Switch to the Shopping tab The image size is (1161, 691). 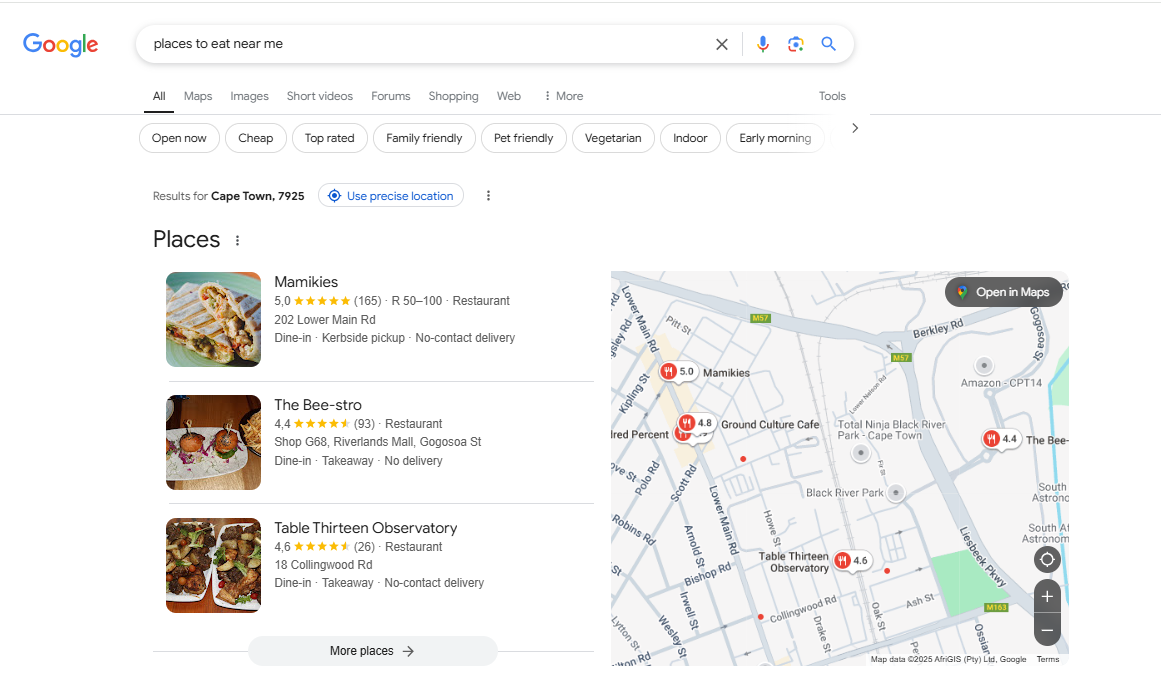(x=453, y=96)
